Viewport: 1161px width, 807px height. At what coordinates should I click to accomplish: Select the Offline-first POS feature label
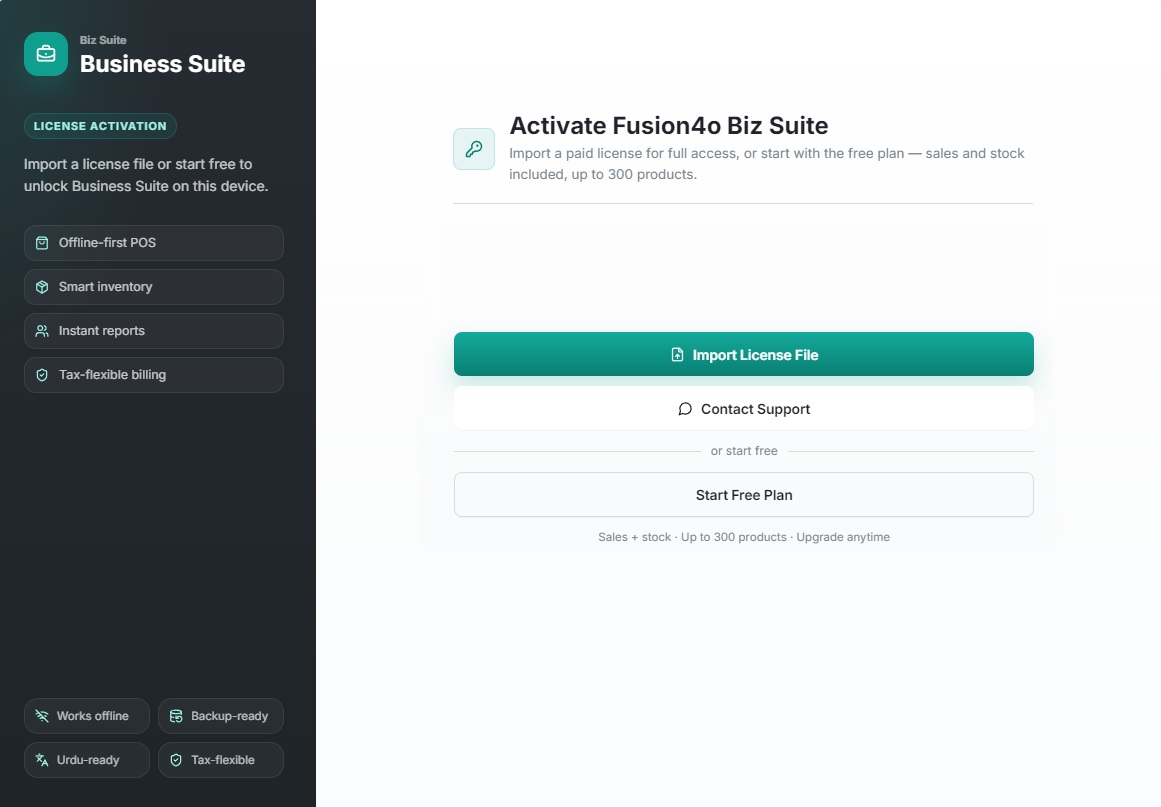click(x=107, y=243)
